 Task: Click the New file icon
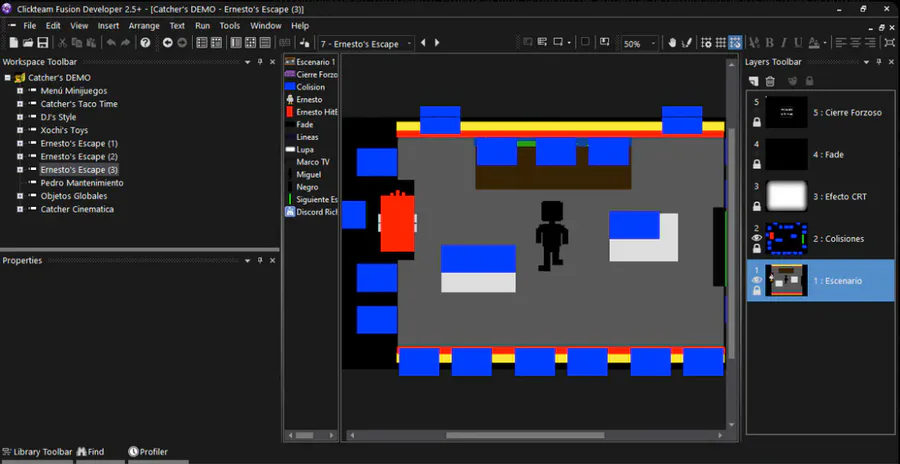(x=14, y=42)
